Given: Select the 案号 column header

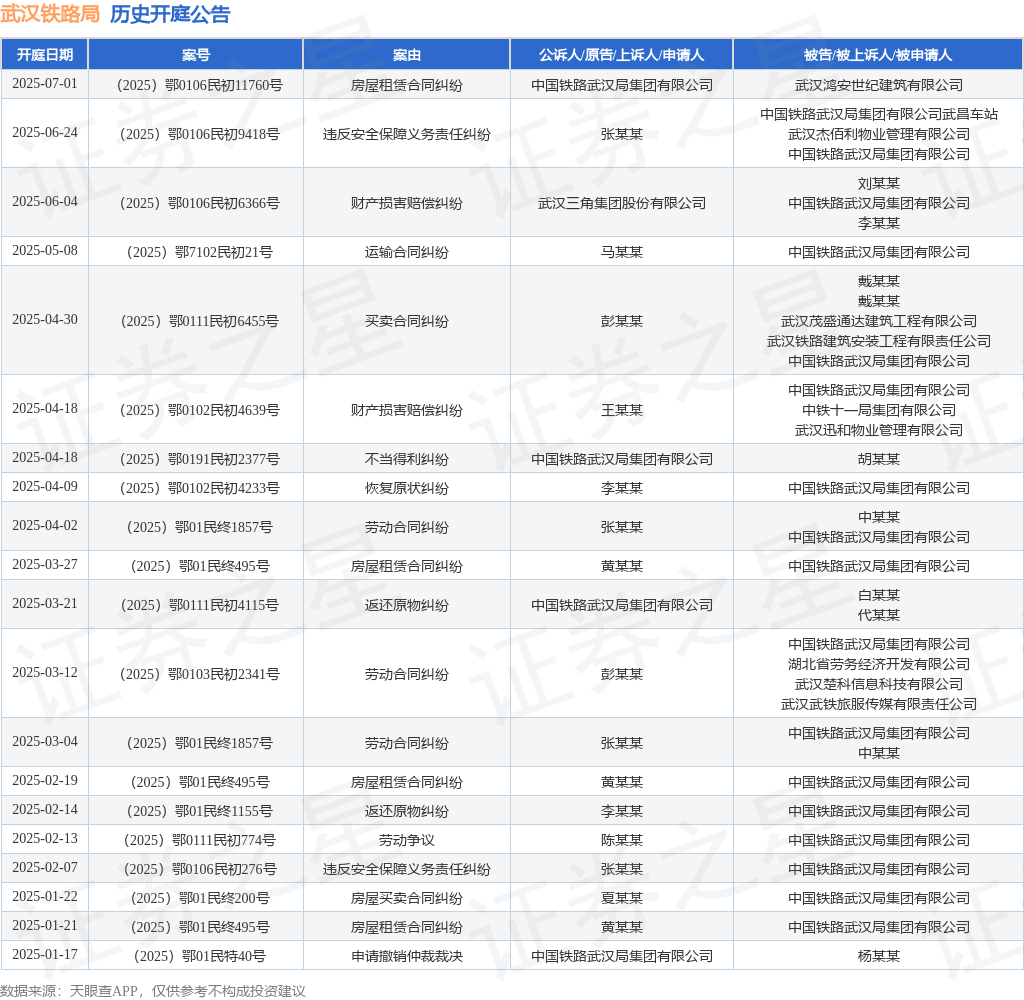Looking at the screenshot, I should click(196, 55).
